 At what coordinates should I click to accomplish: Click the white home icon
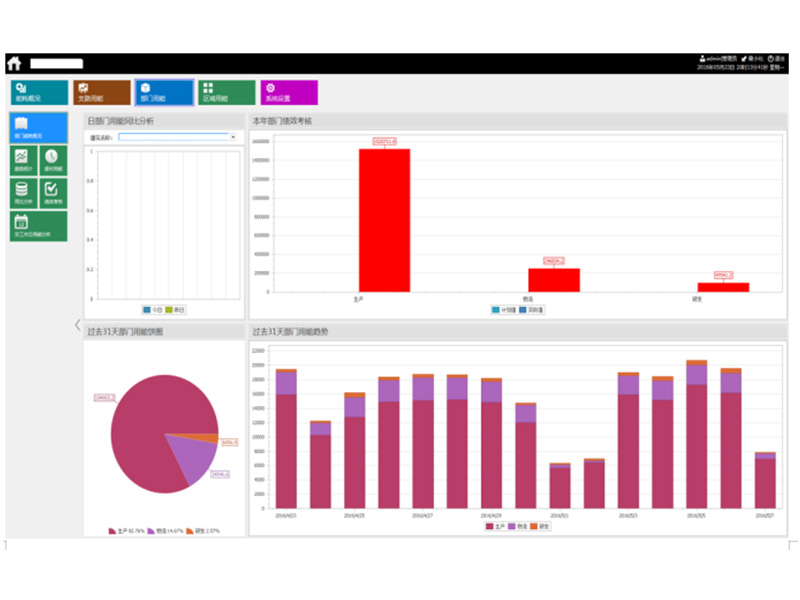[14, 63]
